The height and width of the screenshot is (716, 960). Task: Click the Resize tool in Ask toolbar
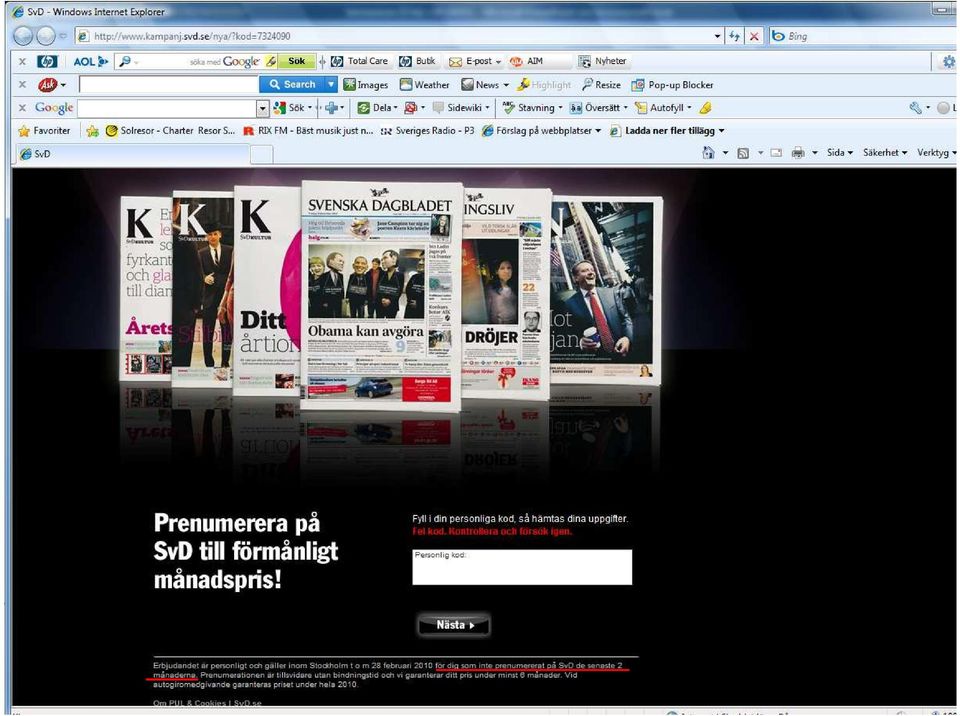point(601,85)
